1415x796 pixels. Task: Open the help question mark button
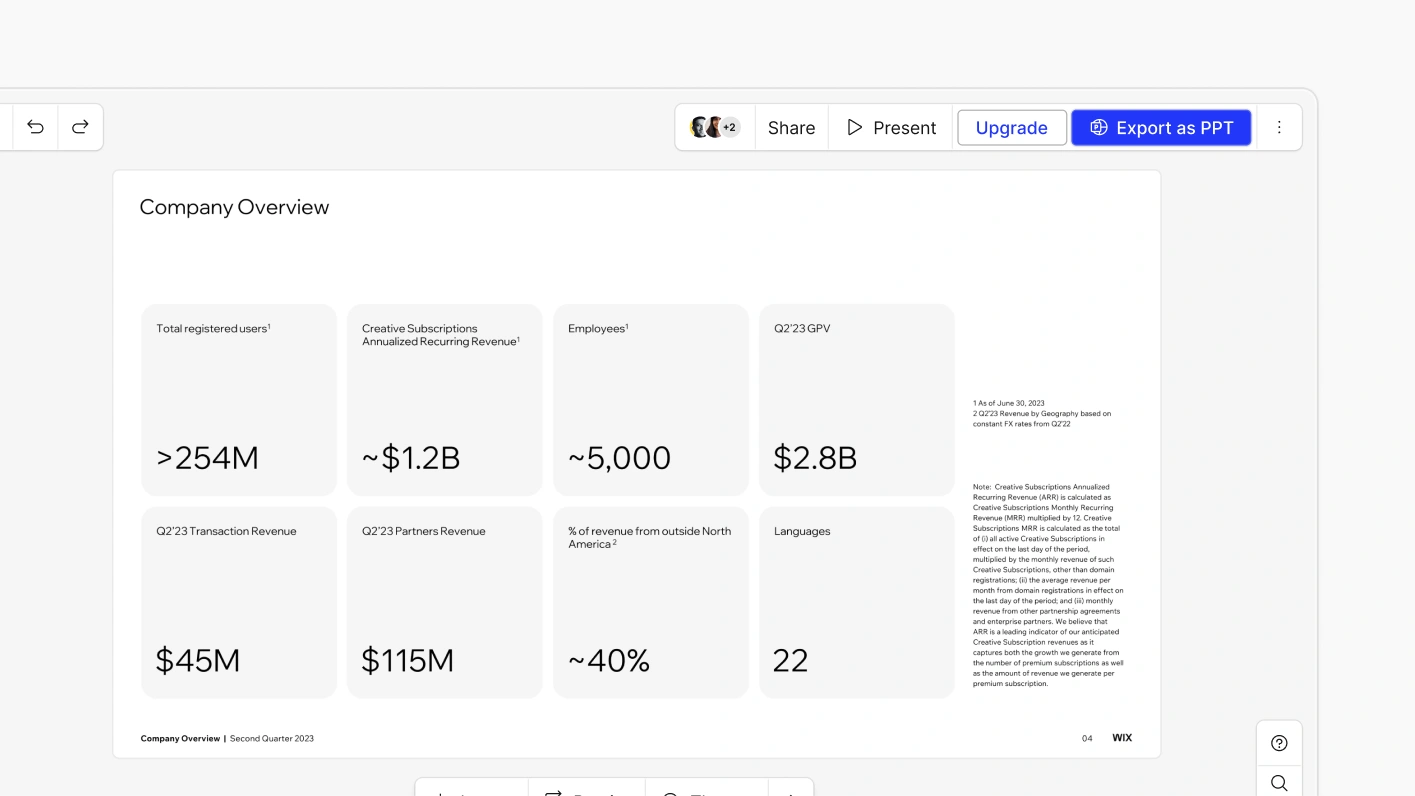pos(1279,743)
